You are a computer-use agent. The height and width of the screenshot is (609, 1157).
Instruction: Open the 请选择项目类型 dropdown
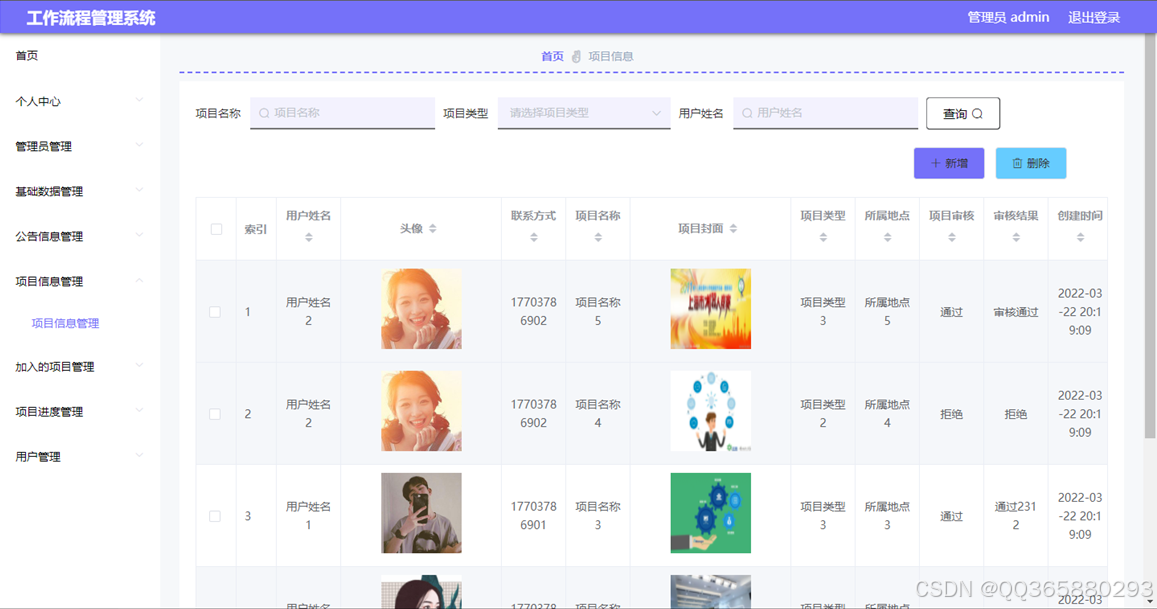point(583,113)
